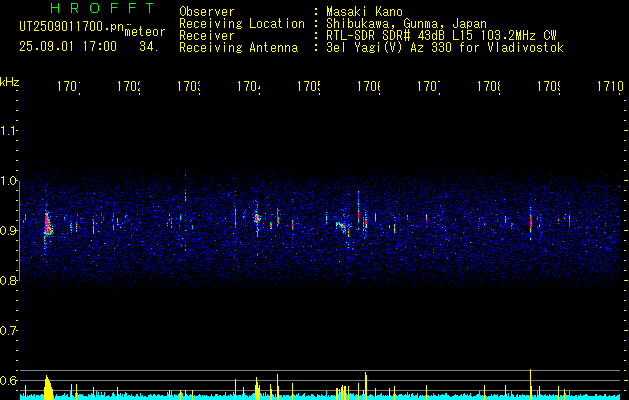Click the 'Receiver' label
Viewport: 629px width, 400px height.
pyautogui.click(x=207, y=36)
